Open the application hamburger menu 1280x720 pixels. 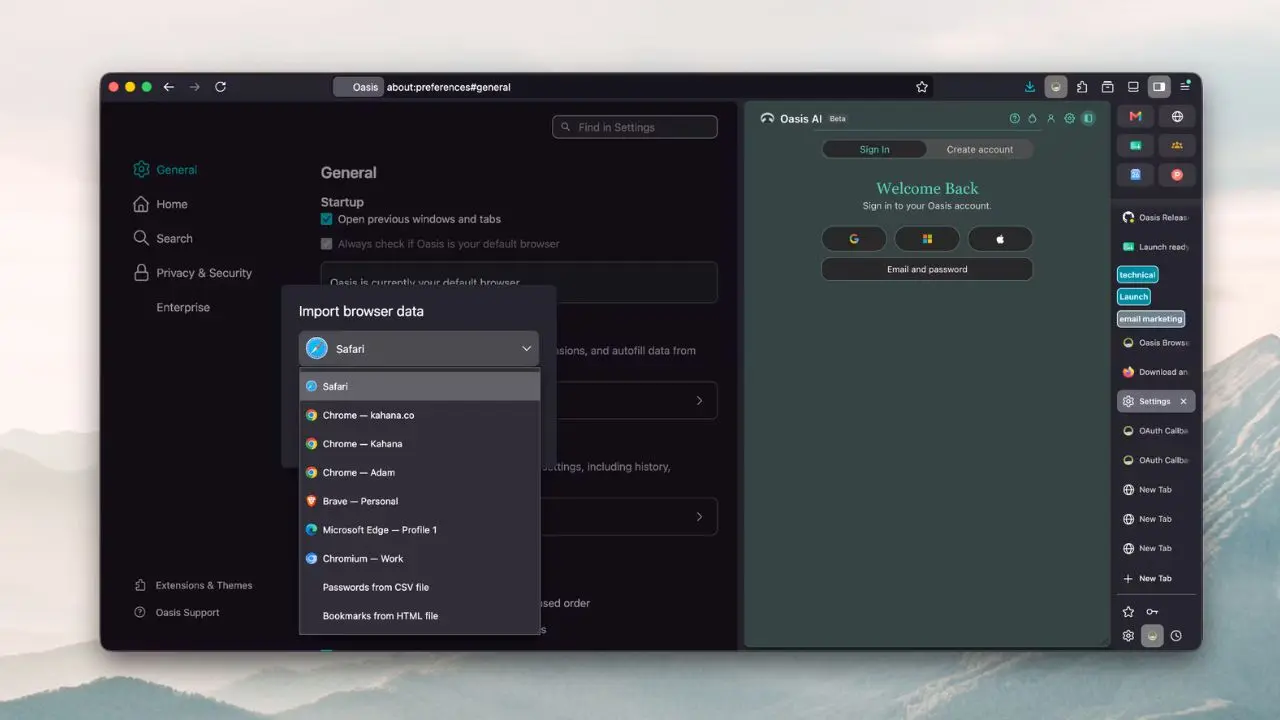1185,86
